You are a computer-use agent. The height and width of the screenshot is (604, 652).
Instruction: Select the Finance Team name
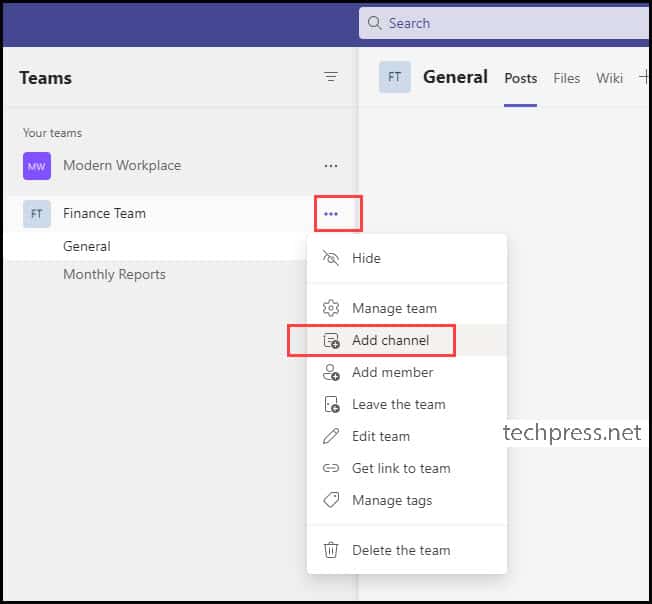(104, 214)
